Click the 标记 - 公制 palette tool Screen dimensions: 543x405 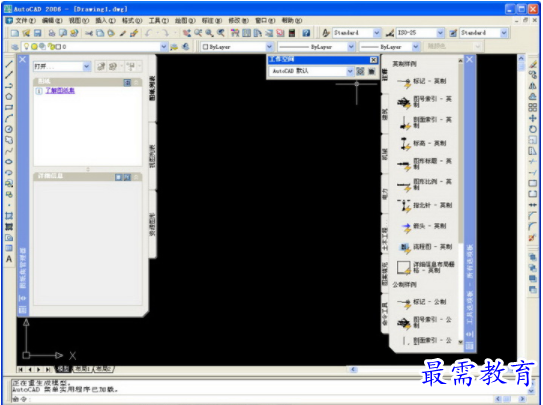[422, 302]
